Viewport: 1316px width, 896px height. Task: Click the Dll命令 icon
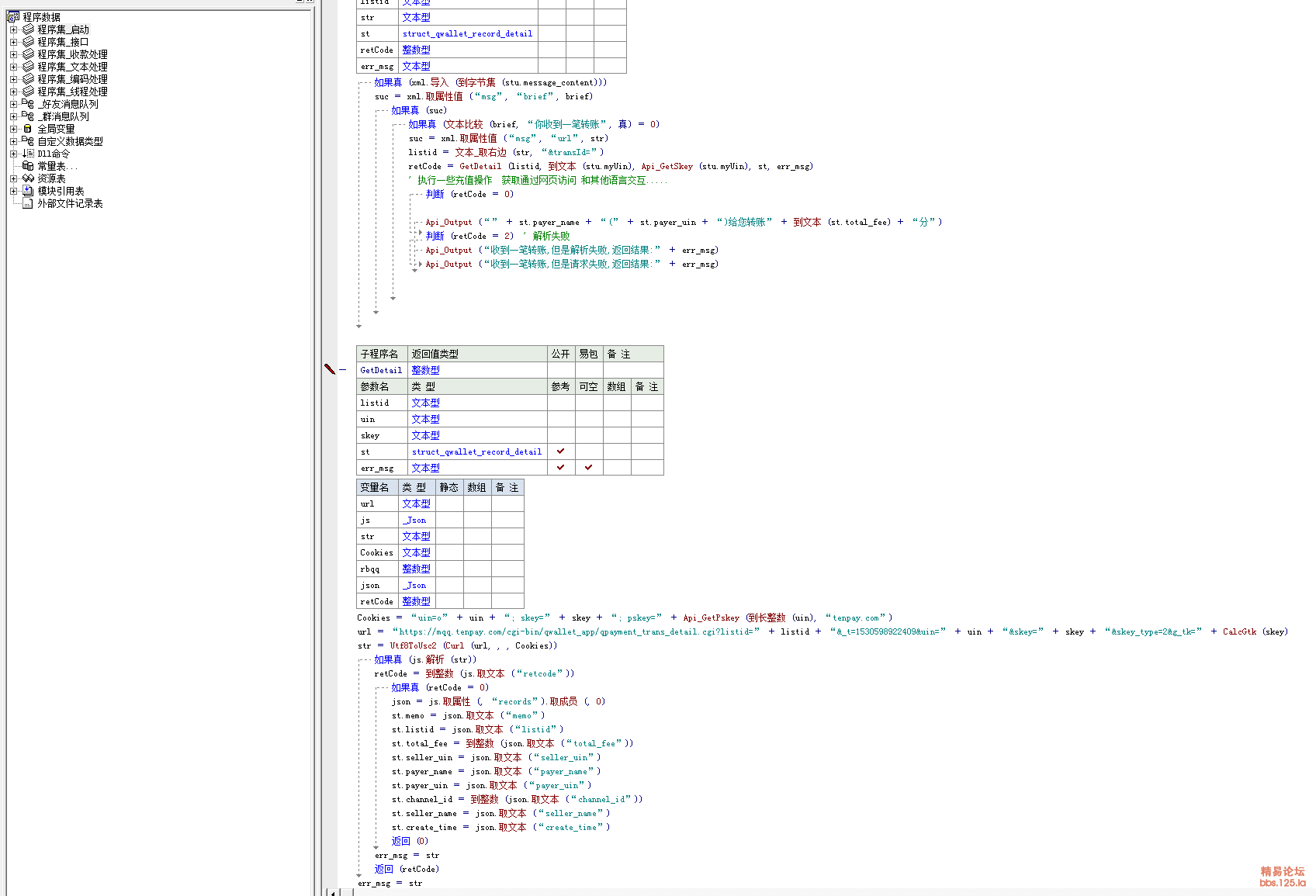[x=28, y=154]
